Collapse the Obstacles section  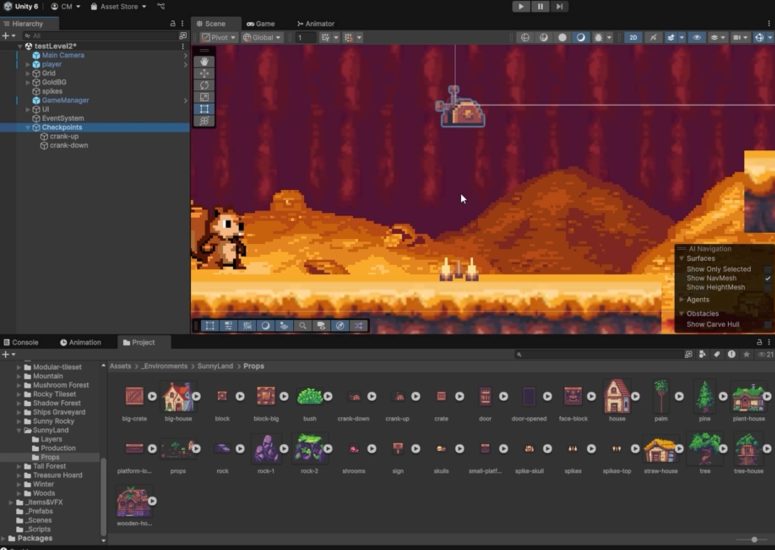(682, 313)
